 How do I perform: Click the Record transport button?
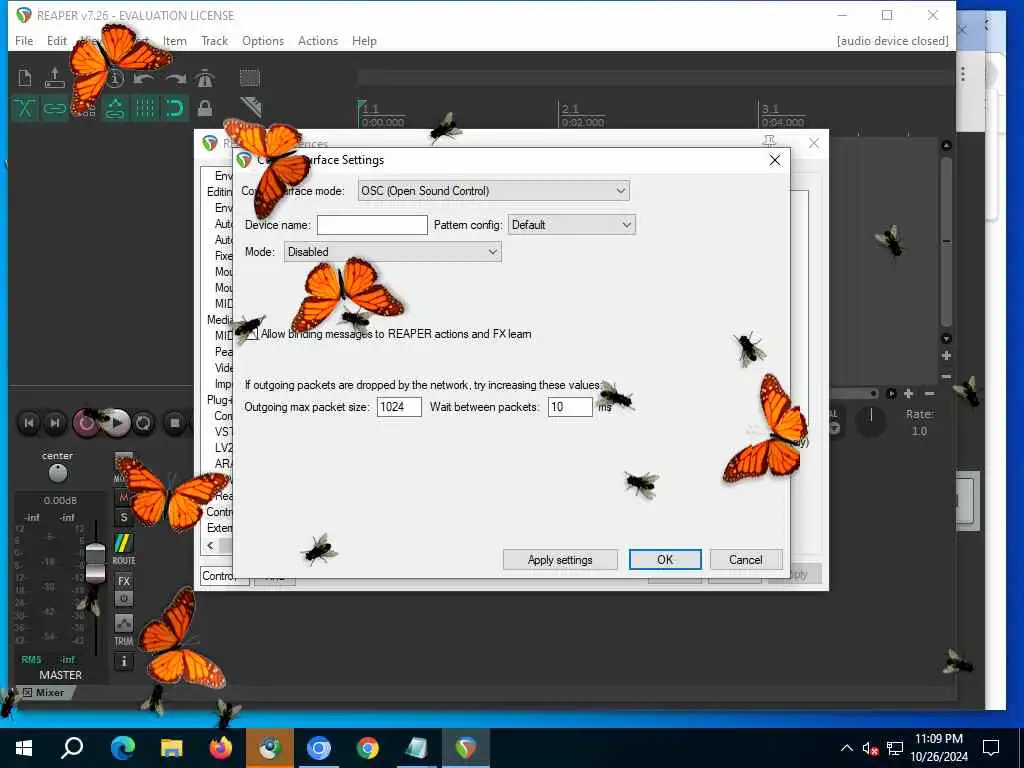click(86, 423)
